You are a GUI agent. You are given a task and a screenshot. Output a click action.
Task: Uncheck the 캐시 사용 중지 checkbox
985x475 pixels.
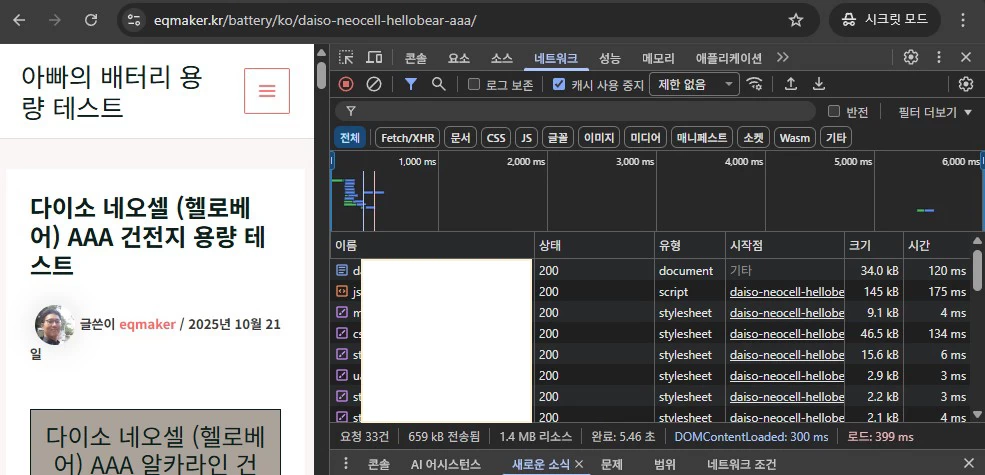(559, 85)
